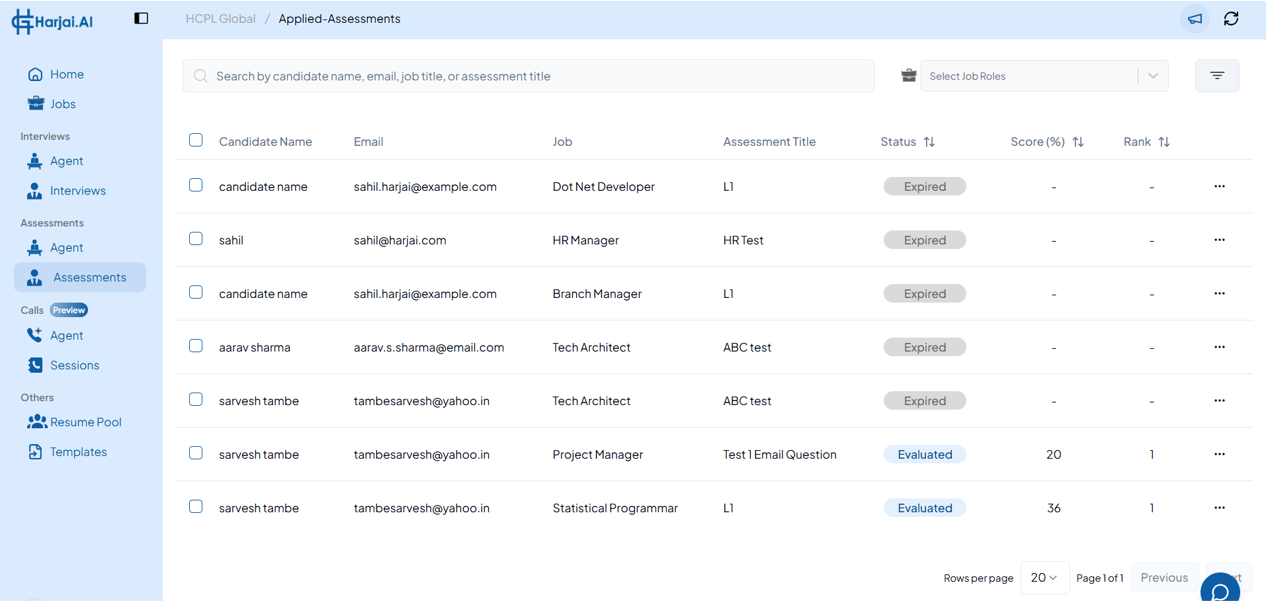Image resolution: width=1266 pixels, height=601 pixels.
Task: Open actions menu for Statistical Programmar row
Action: [1219, 508]
